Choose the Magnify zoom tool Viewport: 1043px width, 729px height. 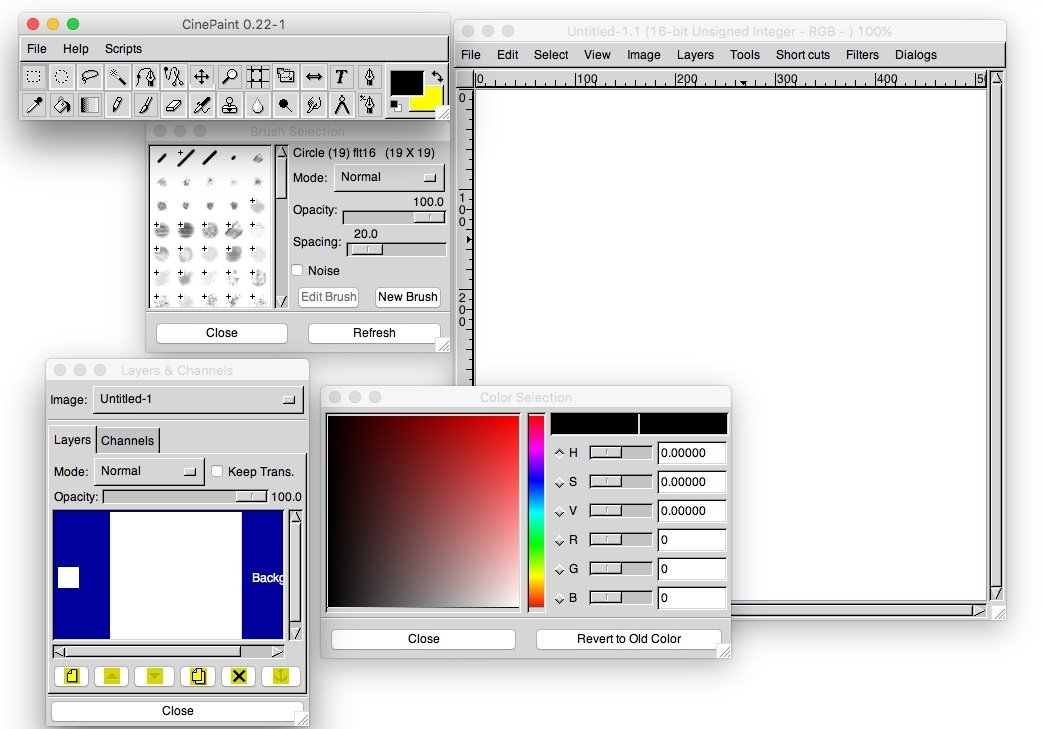point(229,77)
